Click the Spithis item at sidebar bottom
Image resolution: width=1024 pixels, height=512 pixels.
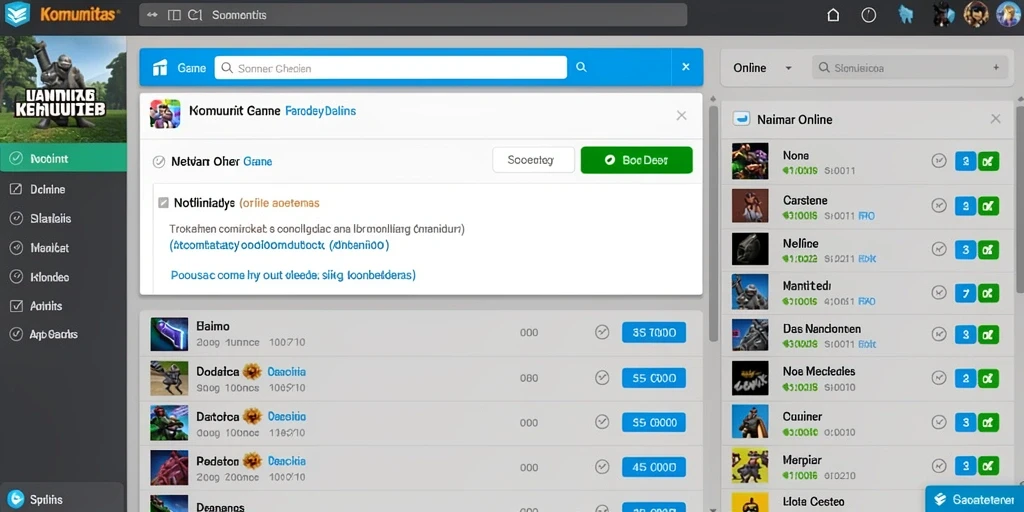click(x=62, y=500)
